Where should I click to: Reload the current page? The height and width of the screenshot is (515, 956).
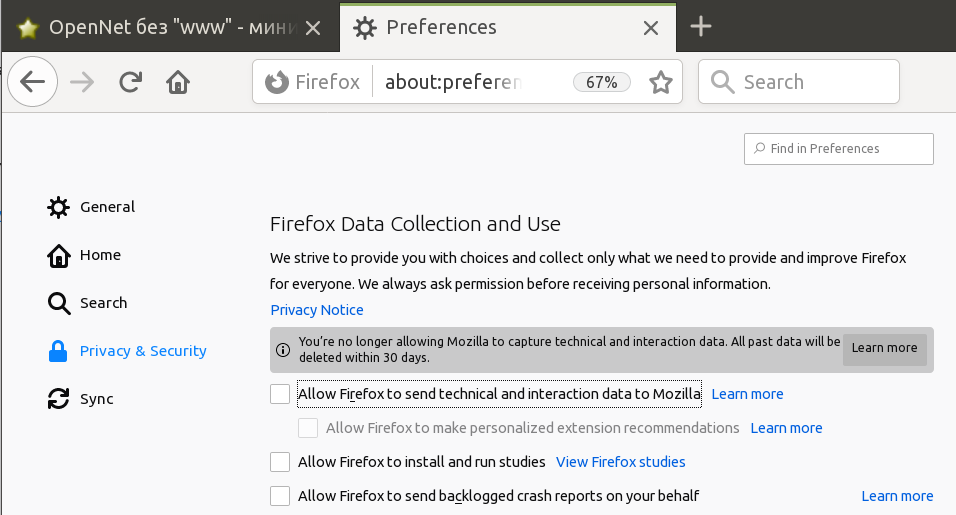129,82
